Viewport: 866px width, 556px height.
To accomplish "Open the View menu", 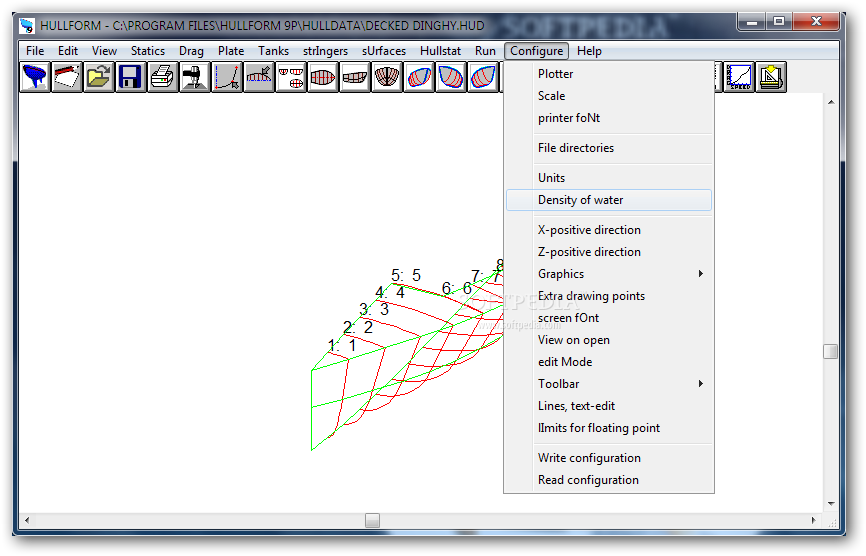I will click(104, 51).
